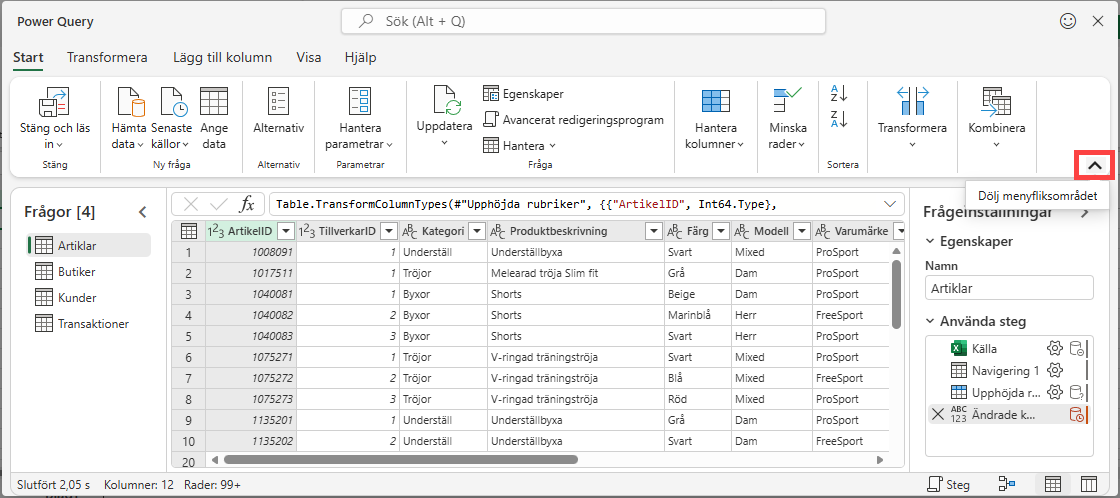Open Hämta data button
The width and height of the screenshot is (1120, 498).
click(x=129, y=118)
